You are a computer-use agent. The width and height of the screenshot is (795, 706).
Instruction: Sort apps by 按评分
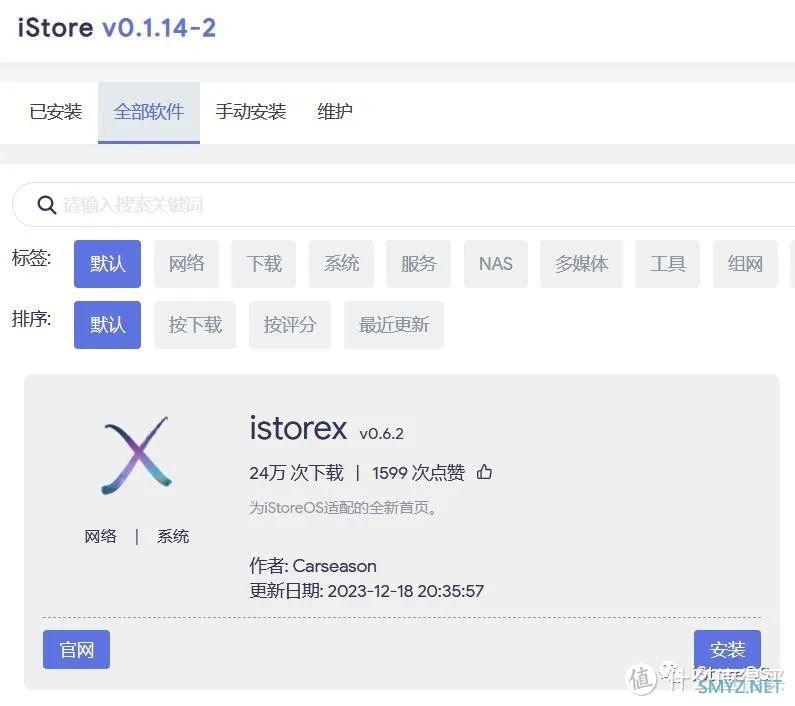click(x=290, y=325)
